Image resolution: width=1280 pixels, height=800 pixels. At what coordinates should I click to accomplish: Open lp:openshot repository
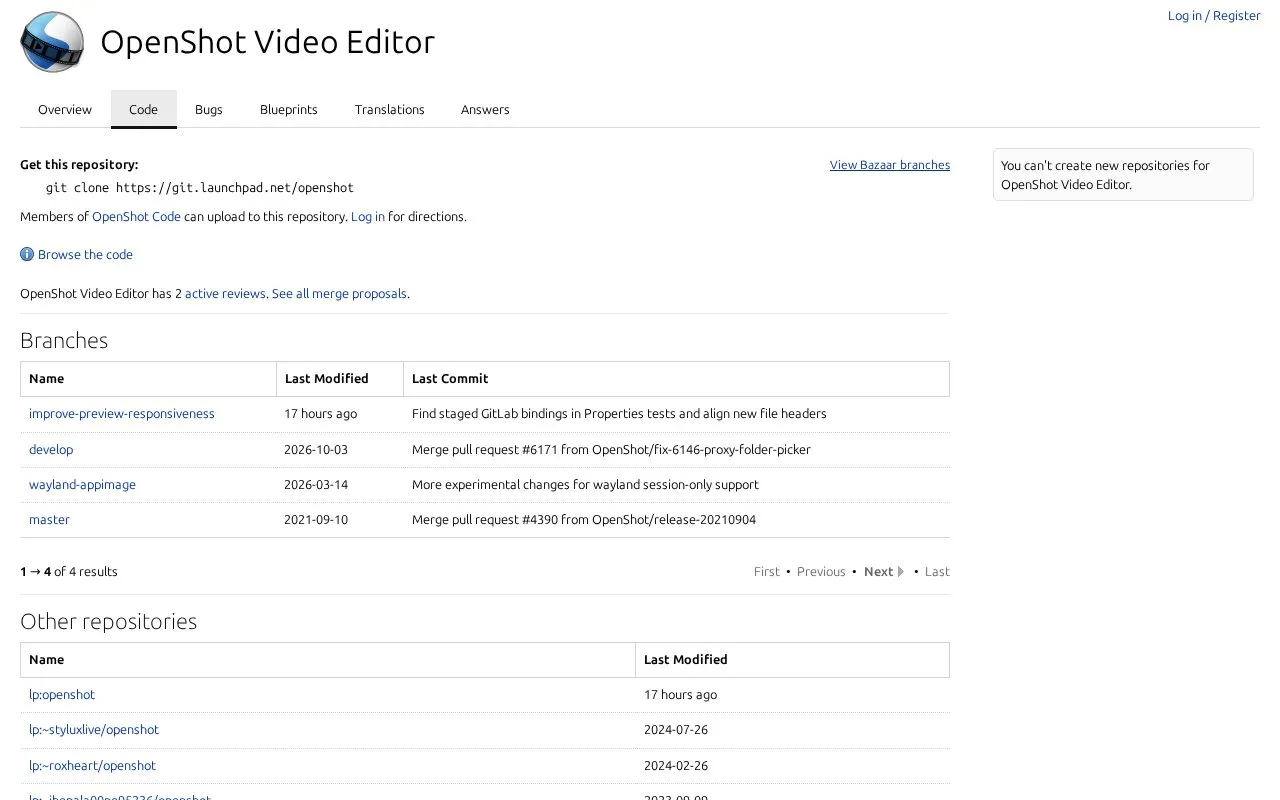(62, 694)
